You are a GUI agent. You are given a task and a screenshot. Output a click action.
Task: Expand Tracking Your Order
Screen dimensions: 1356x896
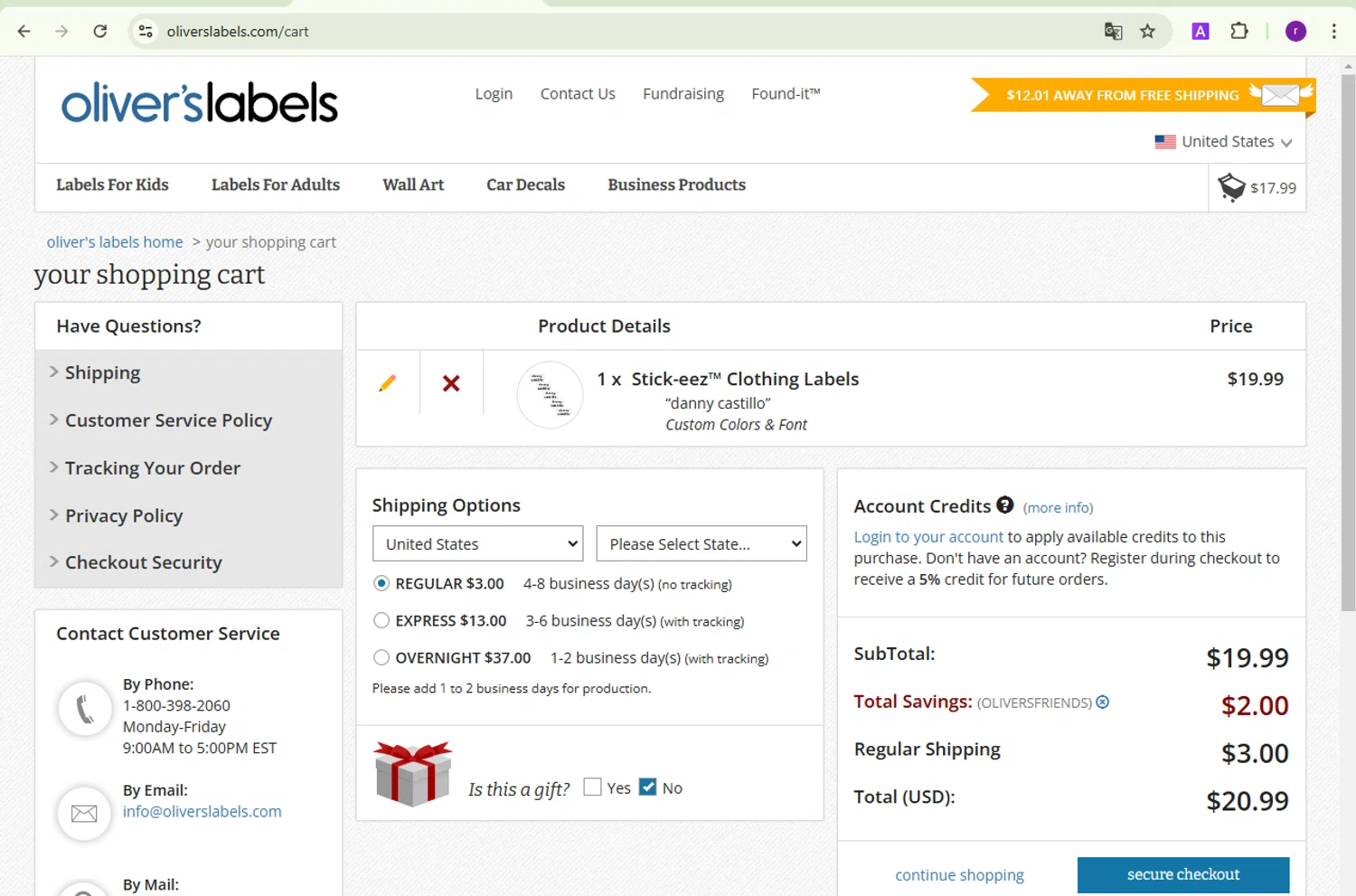coord(153,468)
